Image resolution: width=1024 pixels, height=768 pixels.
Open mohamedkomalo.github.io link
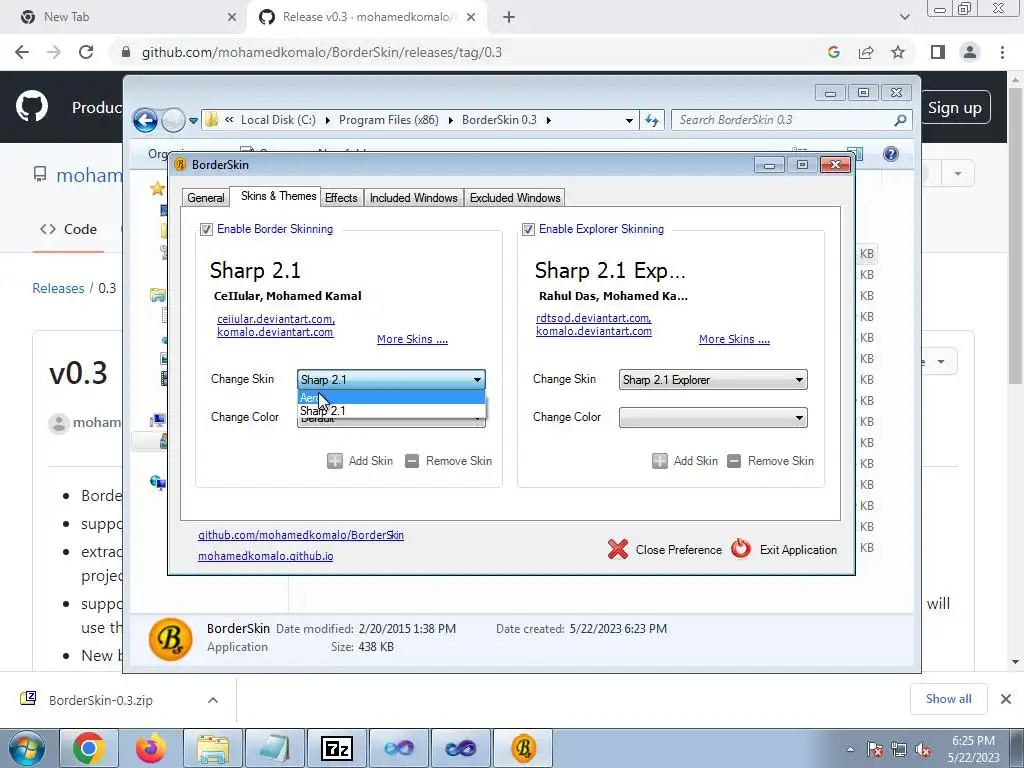(266, 556)
